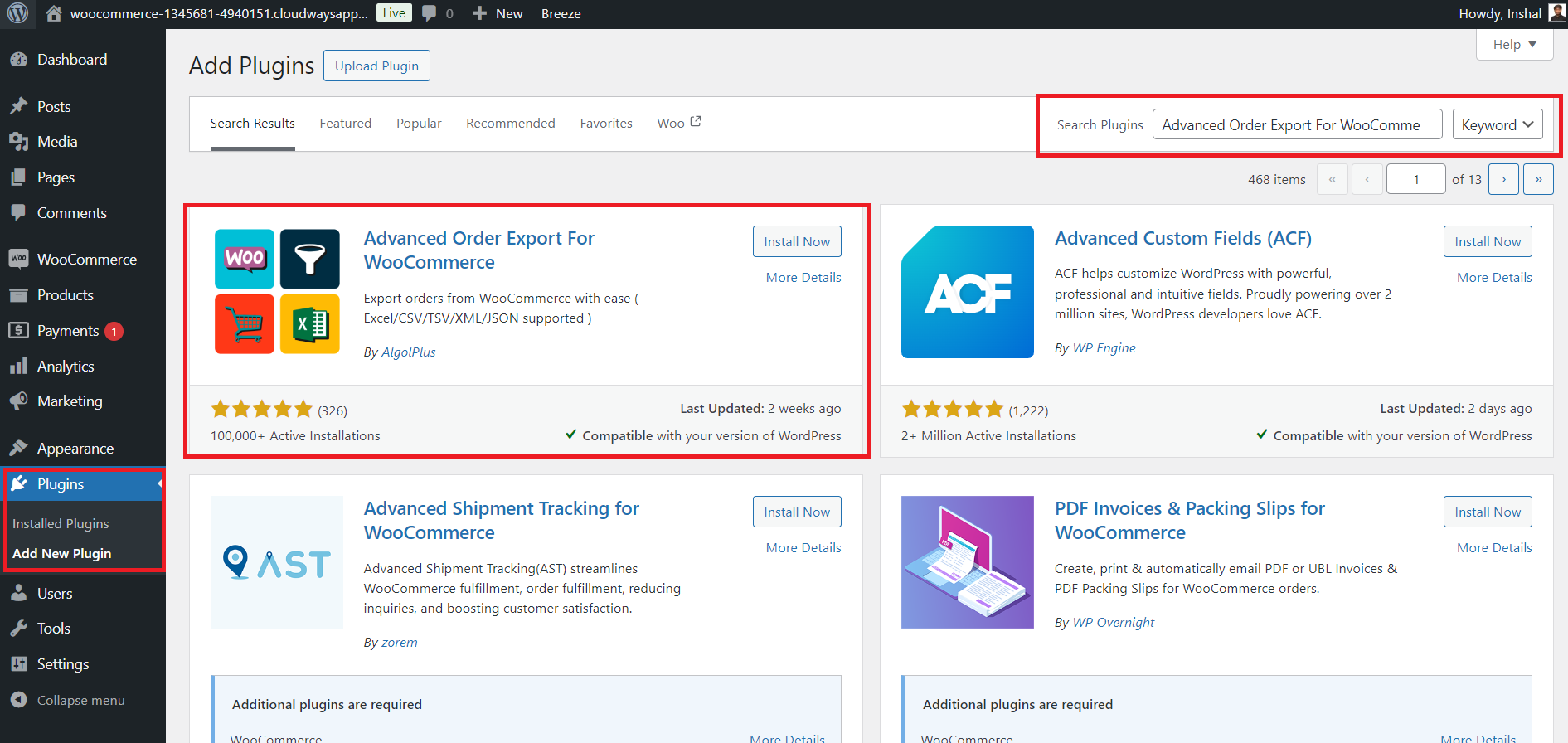Open More Details for Advanced Order Export
The height and width of the screenshot is (743, 1568).
[803, 277]
